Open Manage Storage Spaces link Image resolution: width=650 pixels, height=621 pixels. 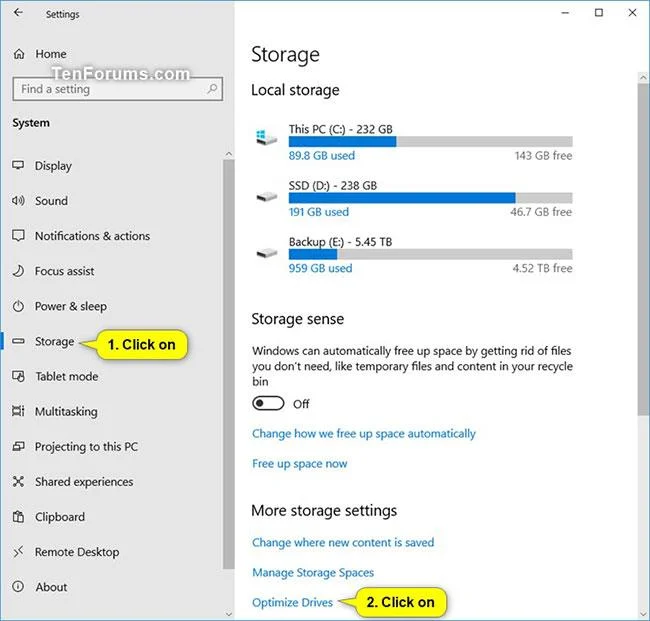point(313,572)
